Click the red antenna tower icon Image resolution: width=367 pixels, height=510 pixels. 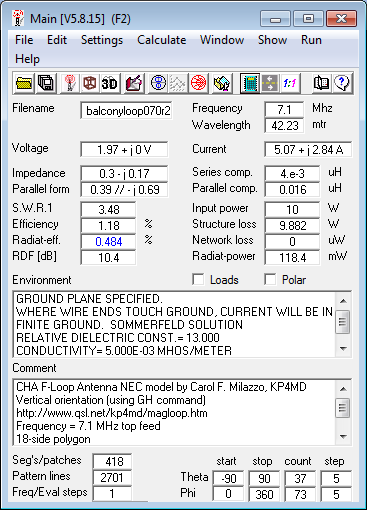(70, 83)
